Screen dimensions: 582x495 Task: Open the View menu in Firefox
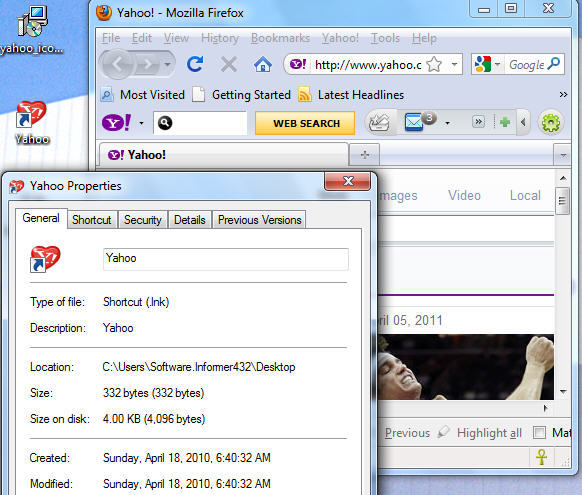[176, 38]
